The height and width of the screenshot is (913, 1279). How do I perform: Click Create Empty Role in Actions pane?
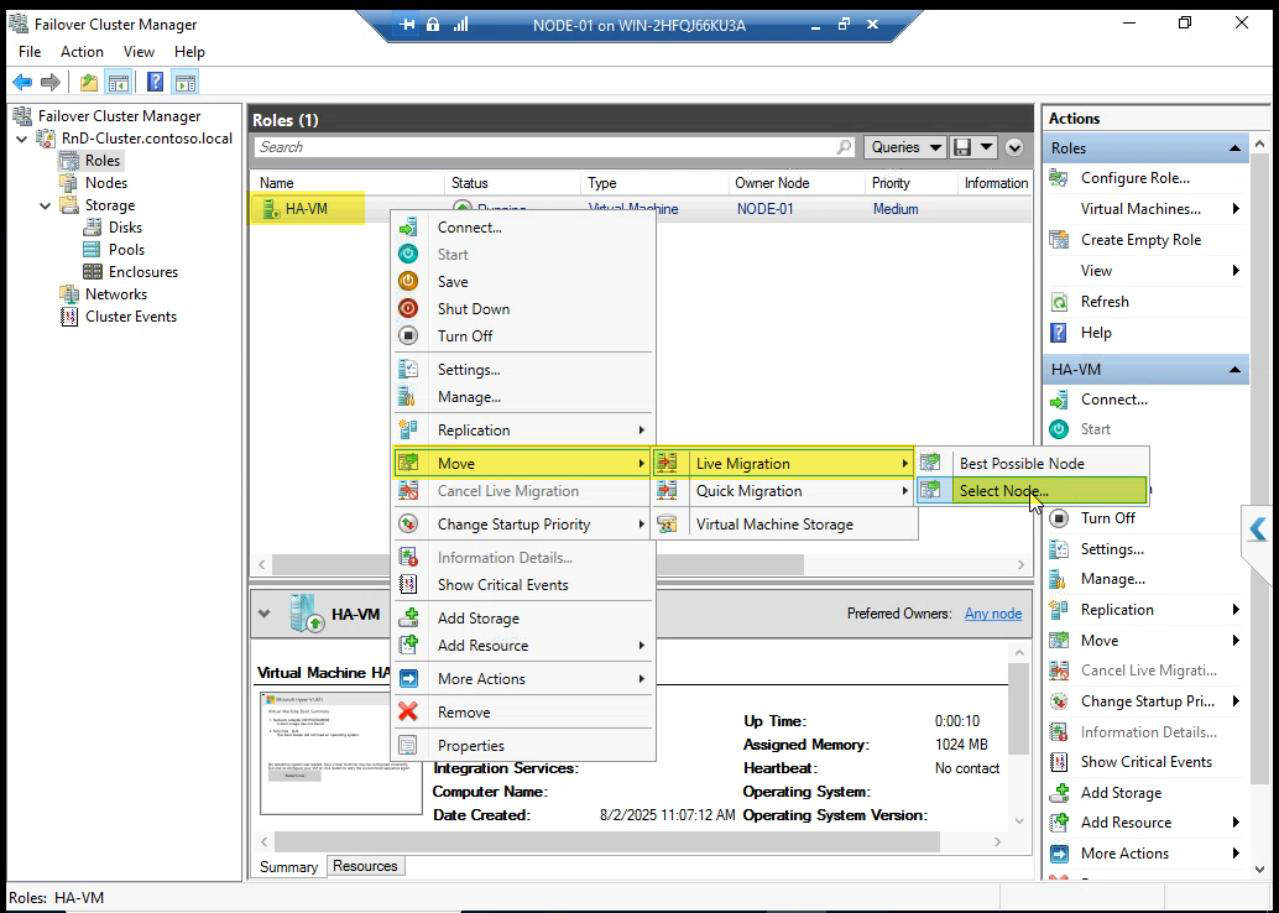(x=1141, y=240)
